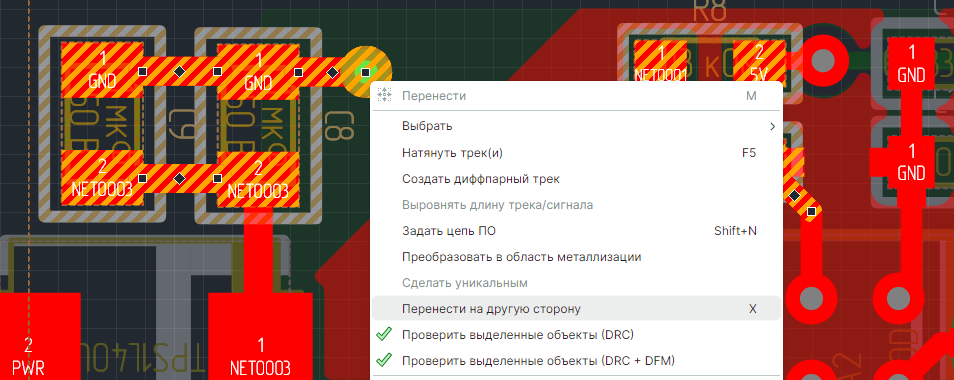Click green checkmark icon beside DRC entry
Screen dimensions: 954x380
[383, 334]
